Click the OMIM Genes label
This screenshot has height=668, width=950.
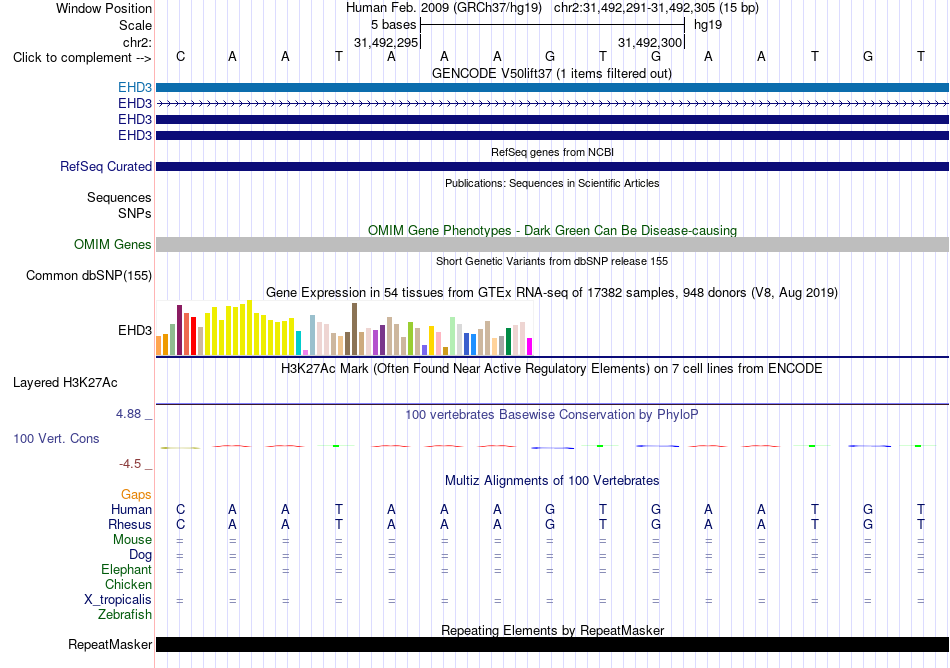[x=112, y=245]
